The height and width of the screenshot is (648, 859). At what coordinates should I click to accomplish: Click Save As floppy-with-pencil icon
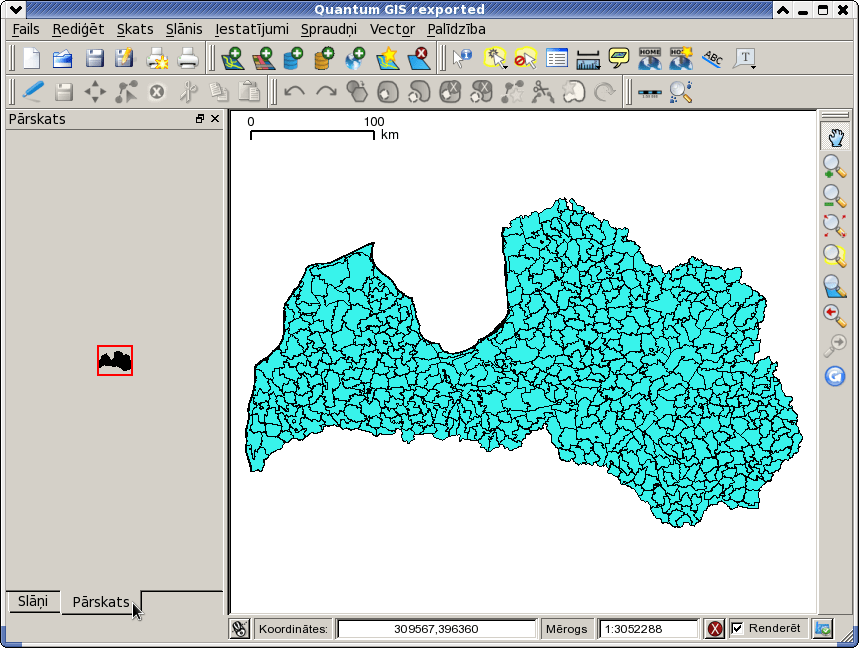click(124, 59)
